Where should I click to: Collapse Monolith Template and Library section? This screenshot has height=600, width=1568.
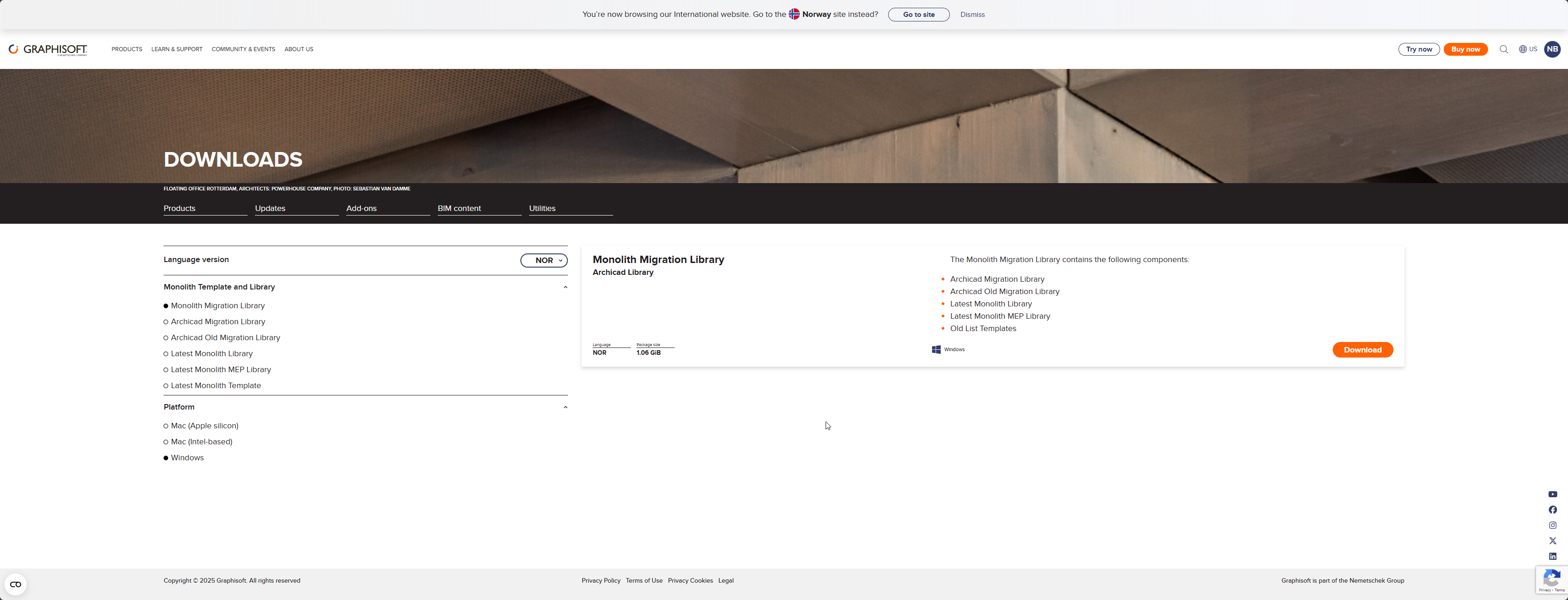[x=565, y=287]
